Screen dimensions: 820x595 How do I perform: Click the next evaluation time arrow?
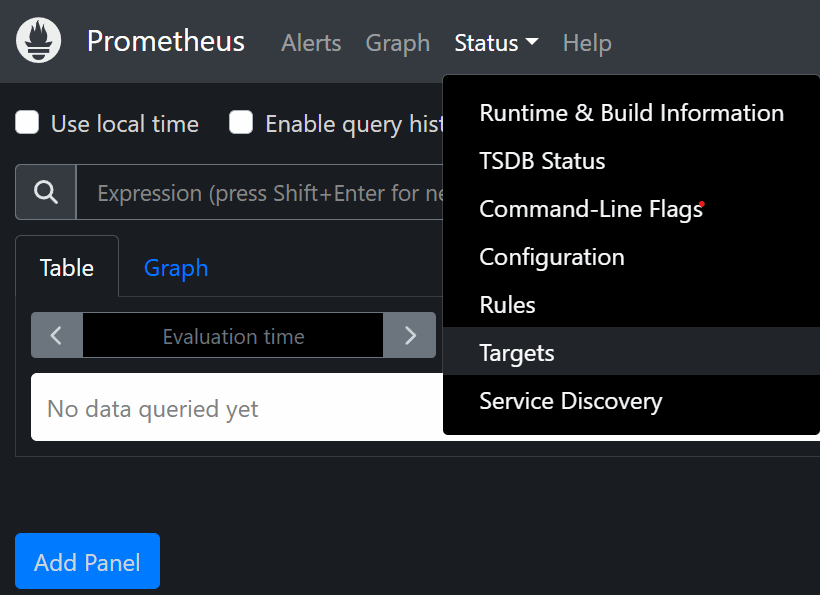[x=410, y=336]
